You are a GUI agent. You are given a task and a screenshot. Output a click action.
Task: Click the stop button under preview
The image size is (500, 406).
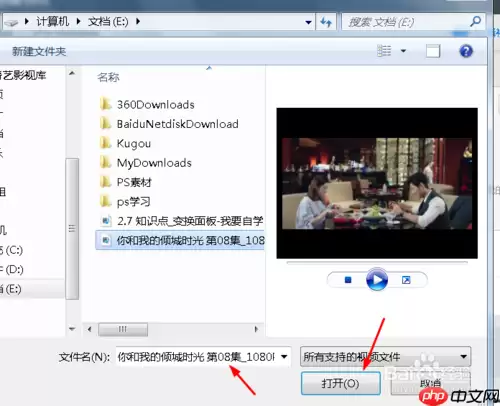(x=348, y=280)
